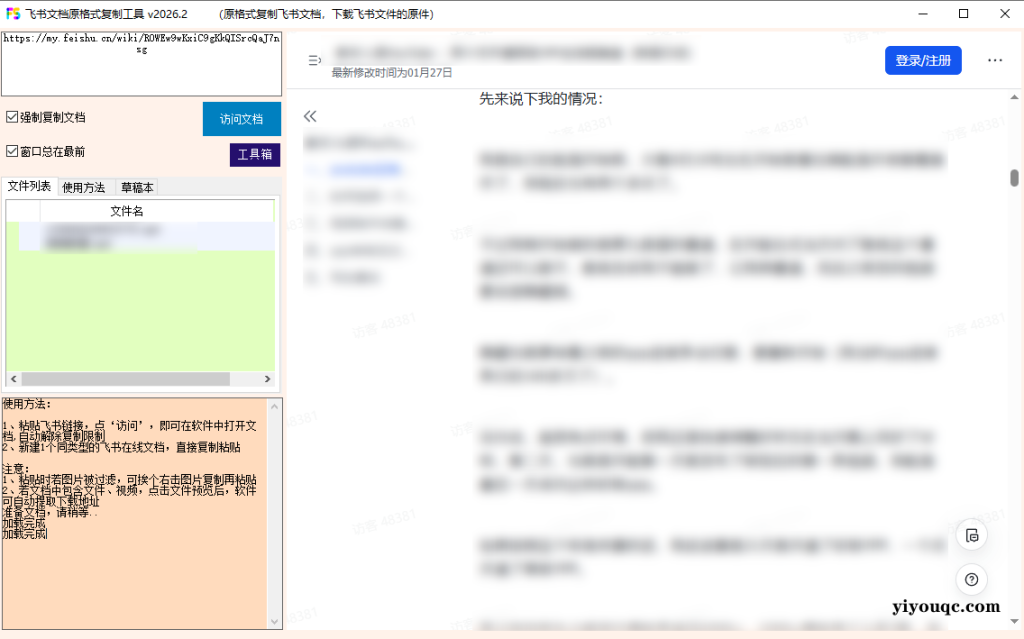The image size is (1024, 639).
Task: Click the feedback document icon at bottom right
Action: [971, 536]
